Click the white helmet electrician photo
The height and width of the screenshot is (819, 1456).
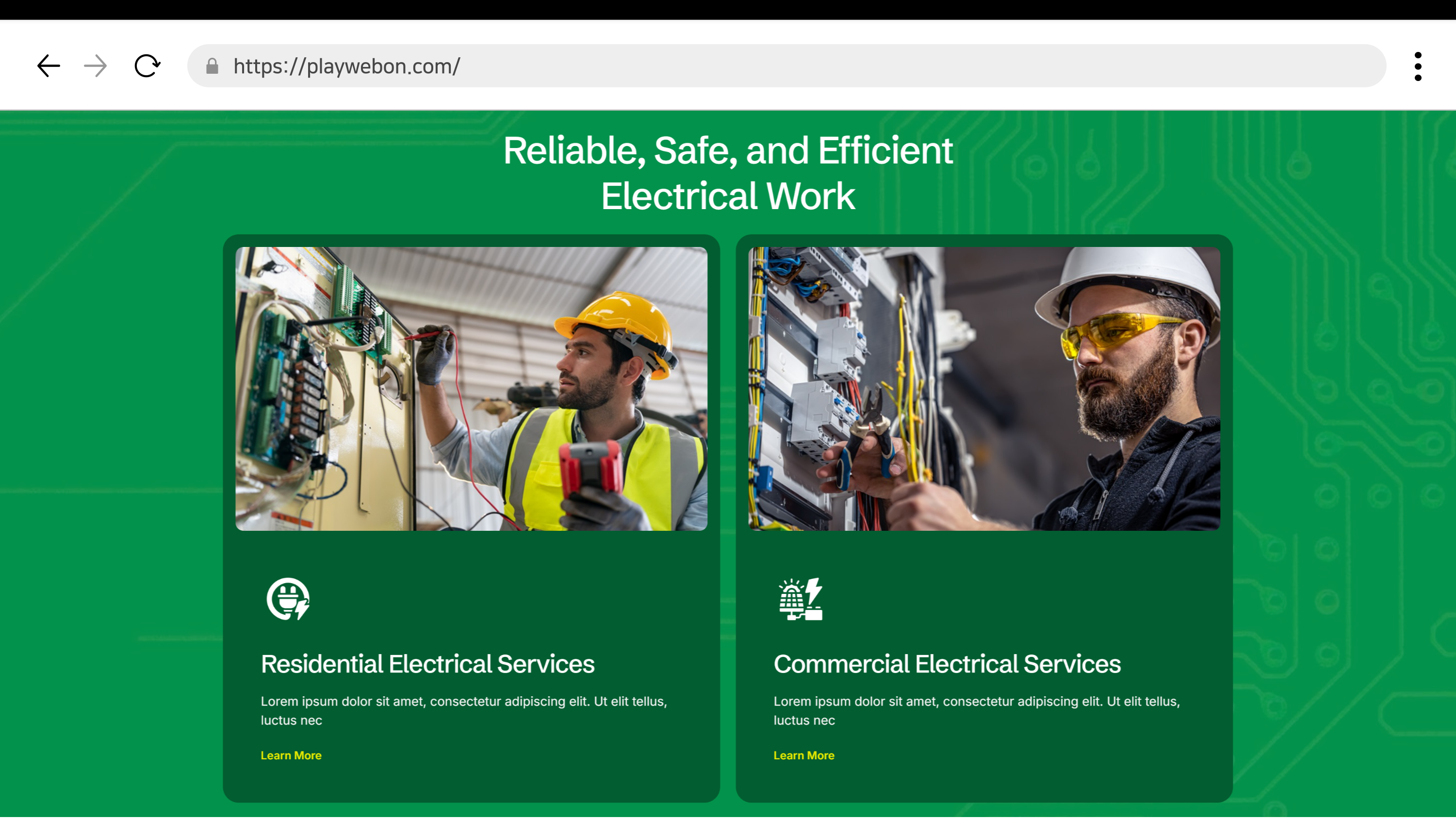pos(983,389)
